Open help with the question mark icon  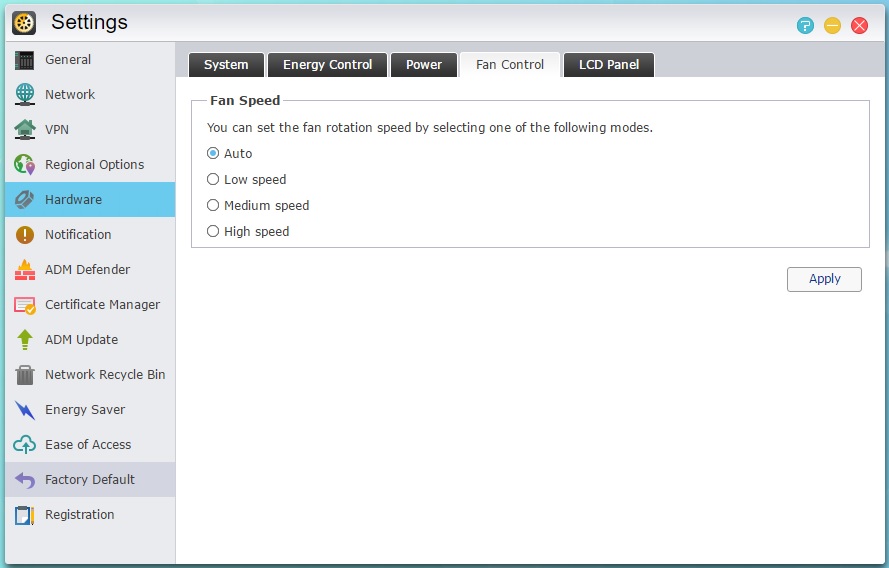click(805, 26)
